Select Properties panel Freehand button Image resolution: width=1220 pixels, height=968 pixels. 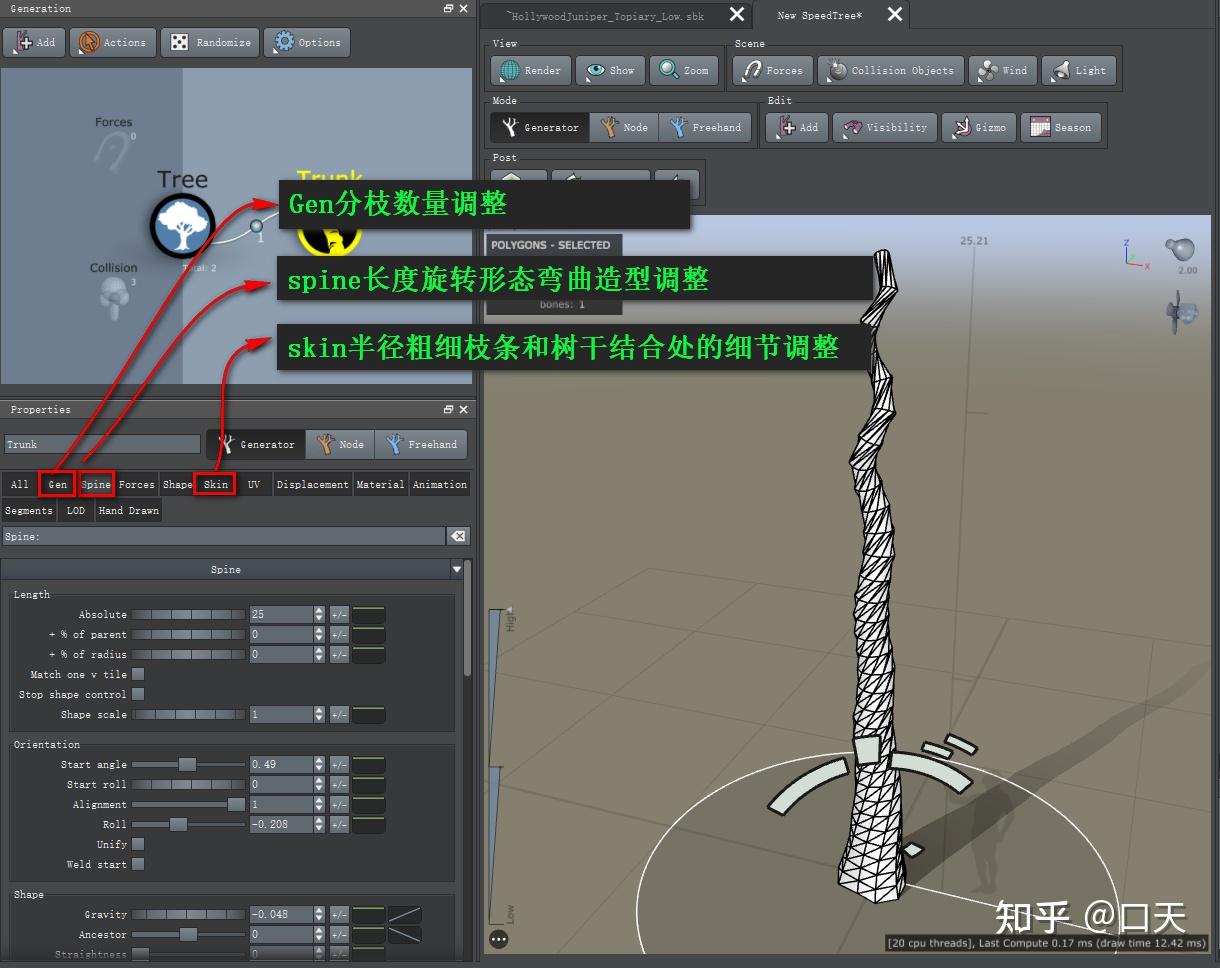[x=421, y=444]
